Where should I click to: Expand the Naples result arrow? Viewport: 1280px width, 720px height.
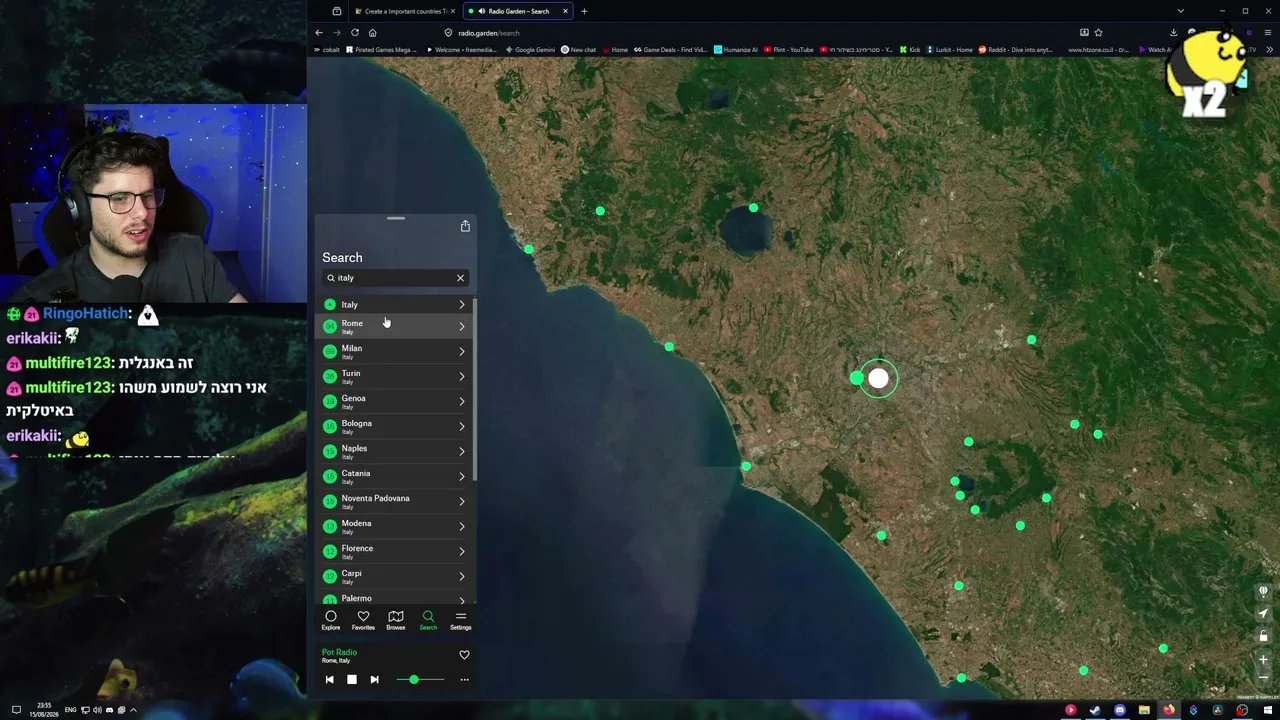462,451
